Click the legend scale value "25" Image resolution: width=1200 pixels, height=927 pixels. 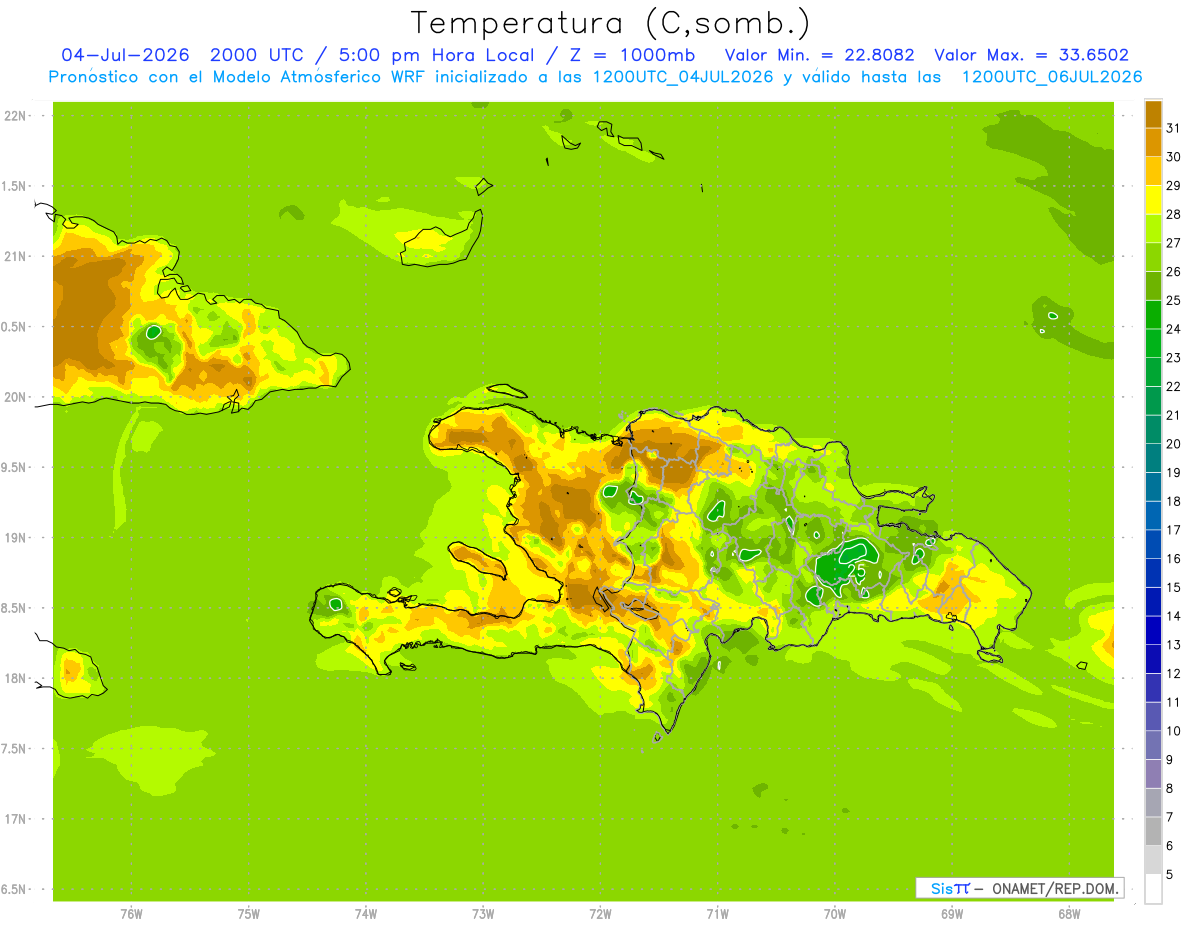click(1174, 300)
